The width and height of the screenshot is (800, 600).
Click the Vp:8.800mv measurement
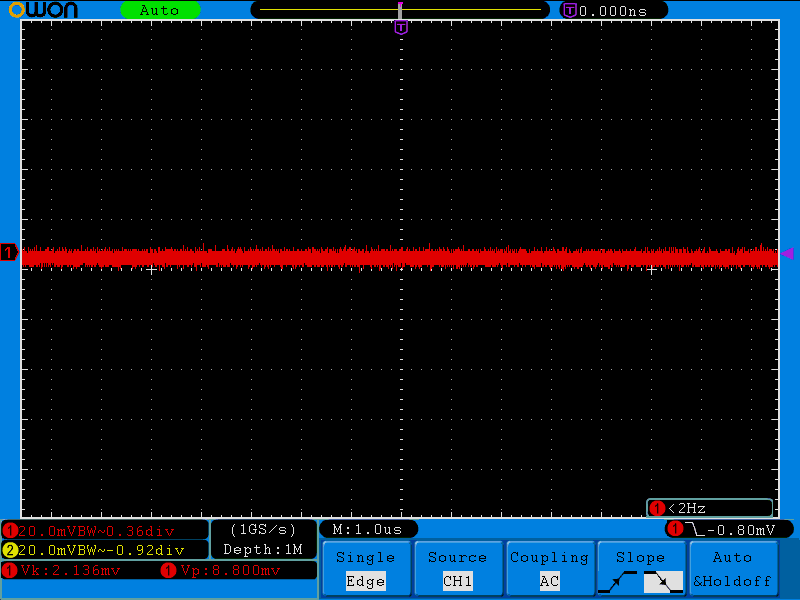230,570
